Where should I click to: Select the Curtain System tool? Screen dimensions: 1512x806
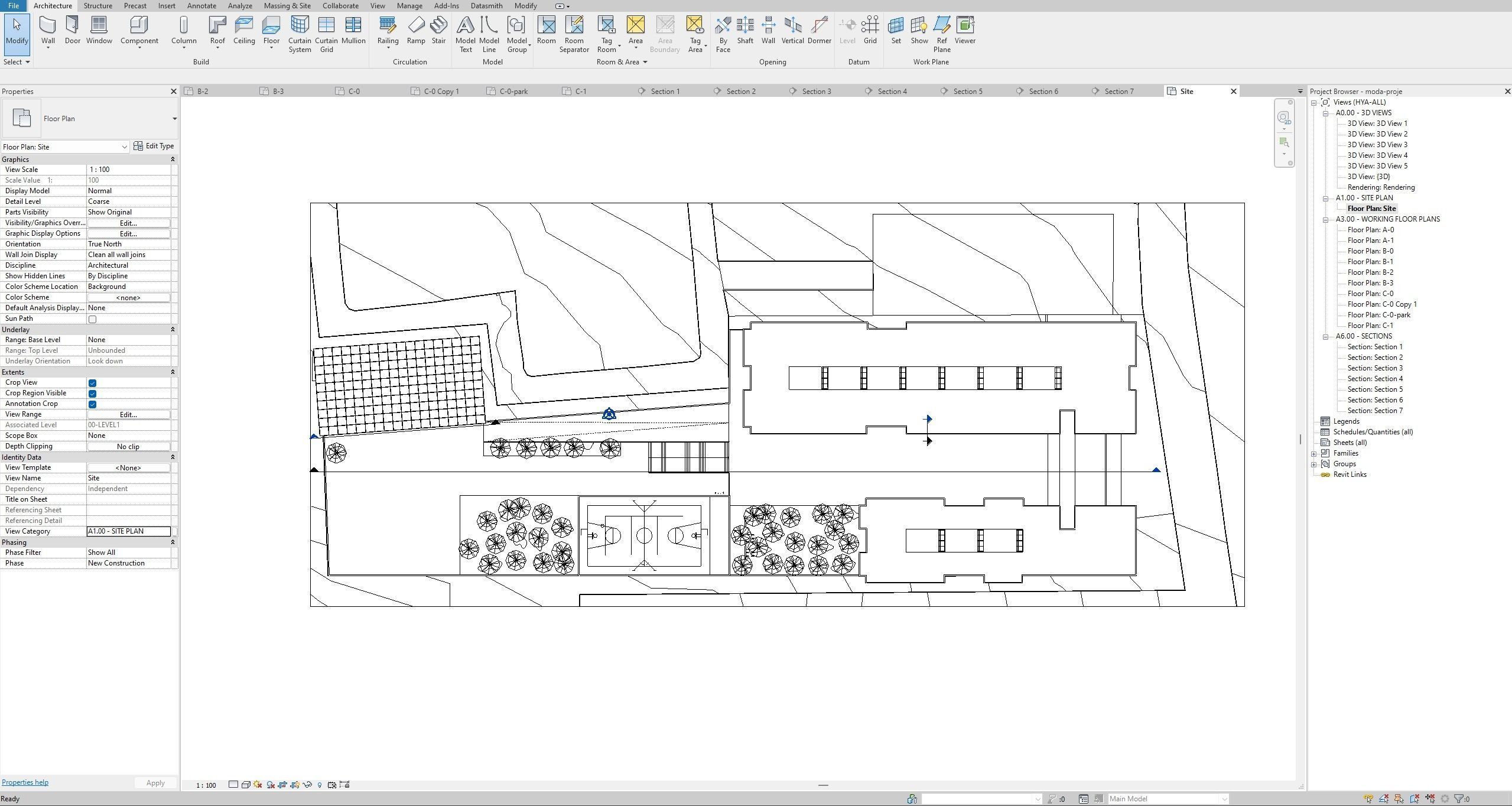(x=300, y=32)
